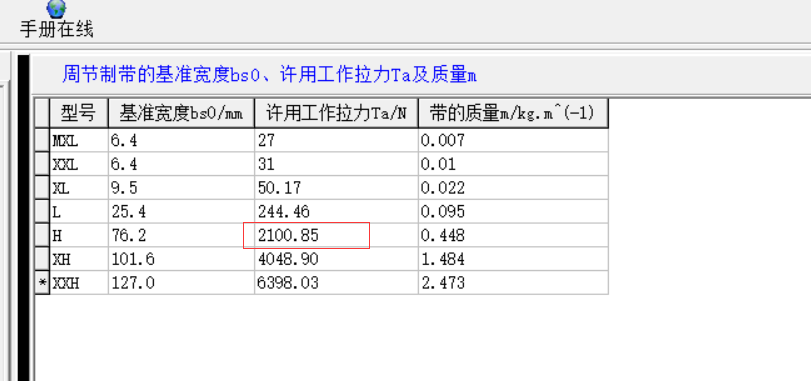811x381 pixels.
Task: Select the XL model cell
Action: coord(79,188)
